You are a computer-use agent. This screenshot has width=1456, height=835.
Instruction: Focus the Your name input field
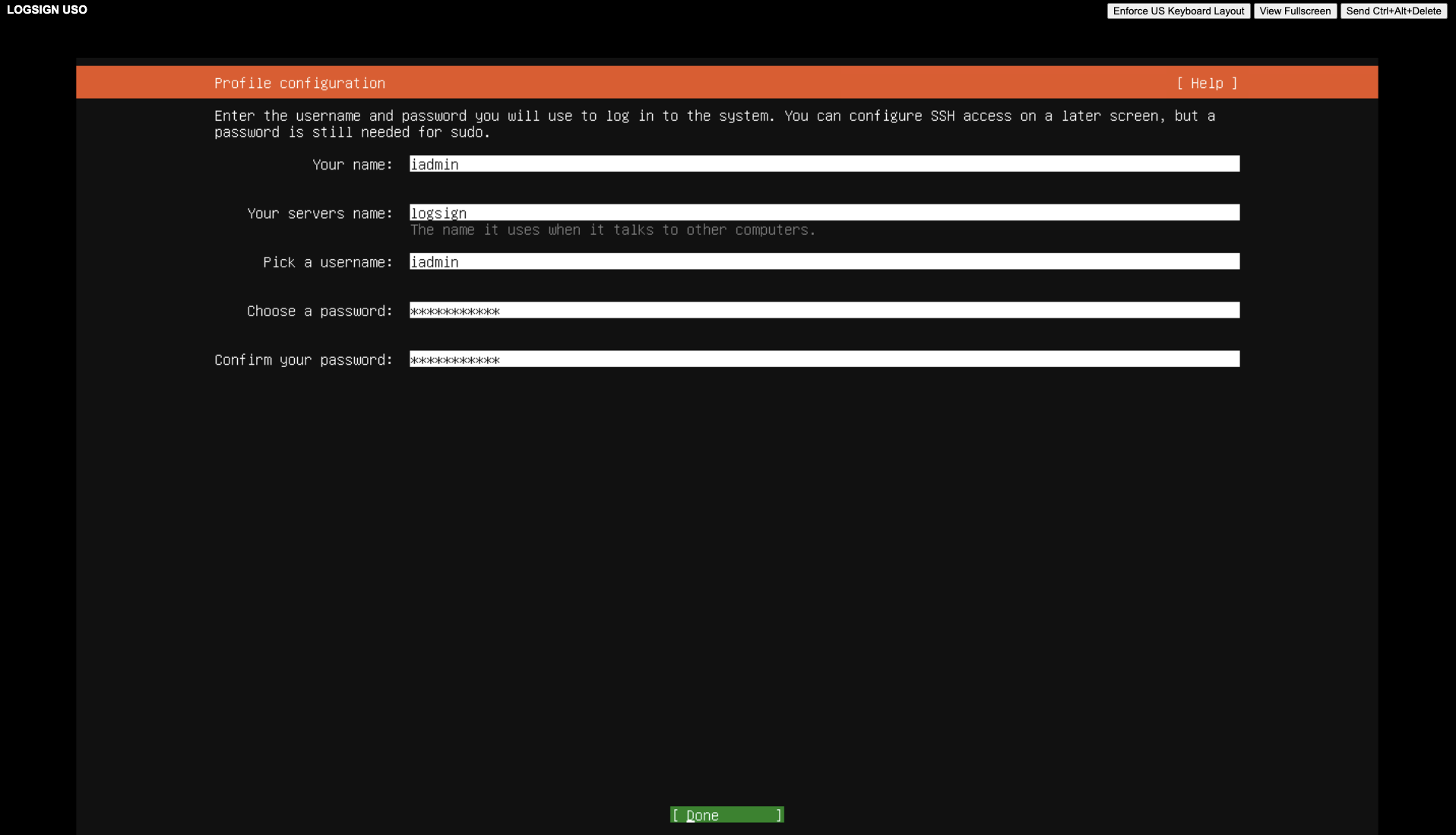(x=825, y=164)
